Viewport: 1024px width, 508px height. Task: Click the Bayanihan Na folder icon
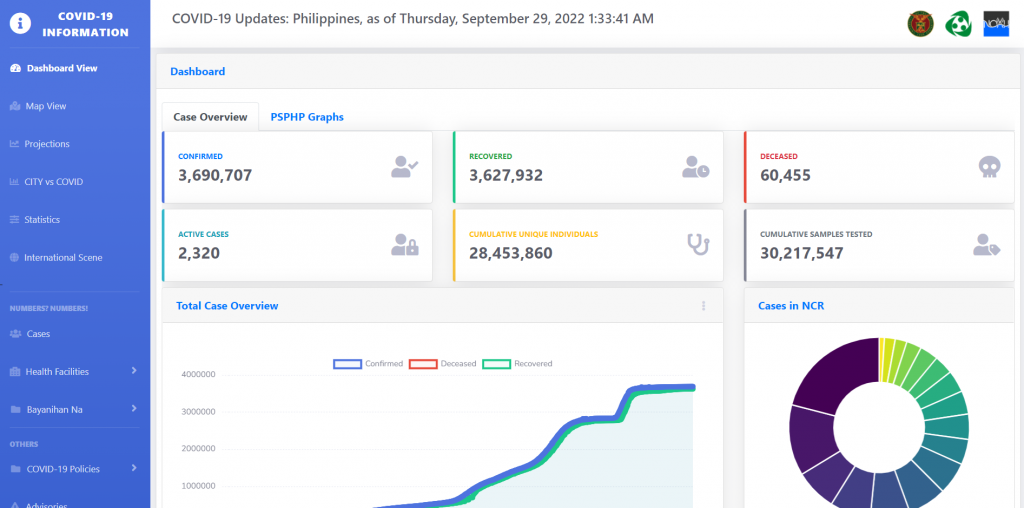tap(16, 410)
